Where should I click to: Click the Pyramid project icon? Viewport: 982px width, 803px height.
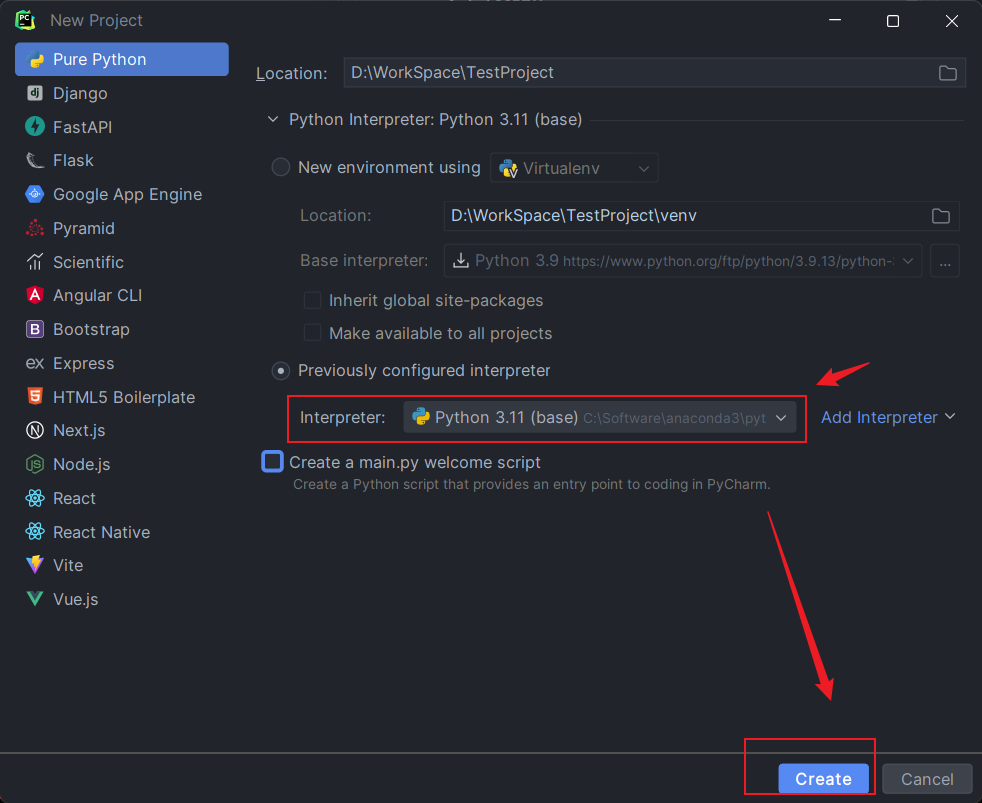(x=35, y=228)
